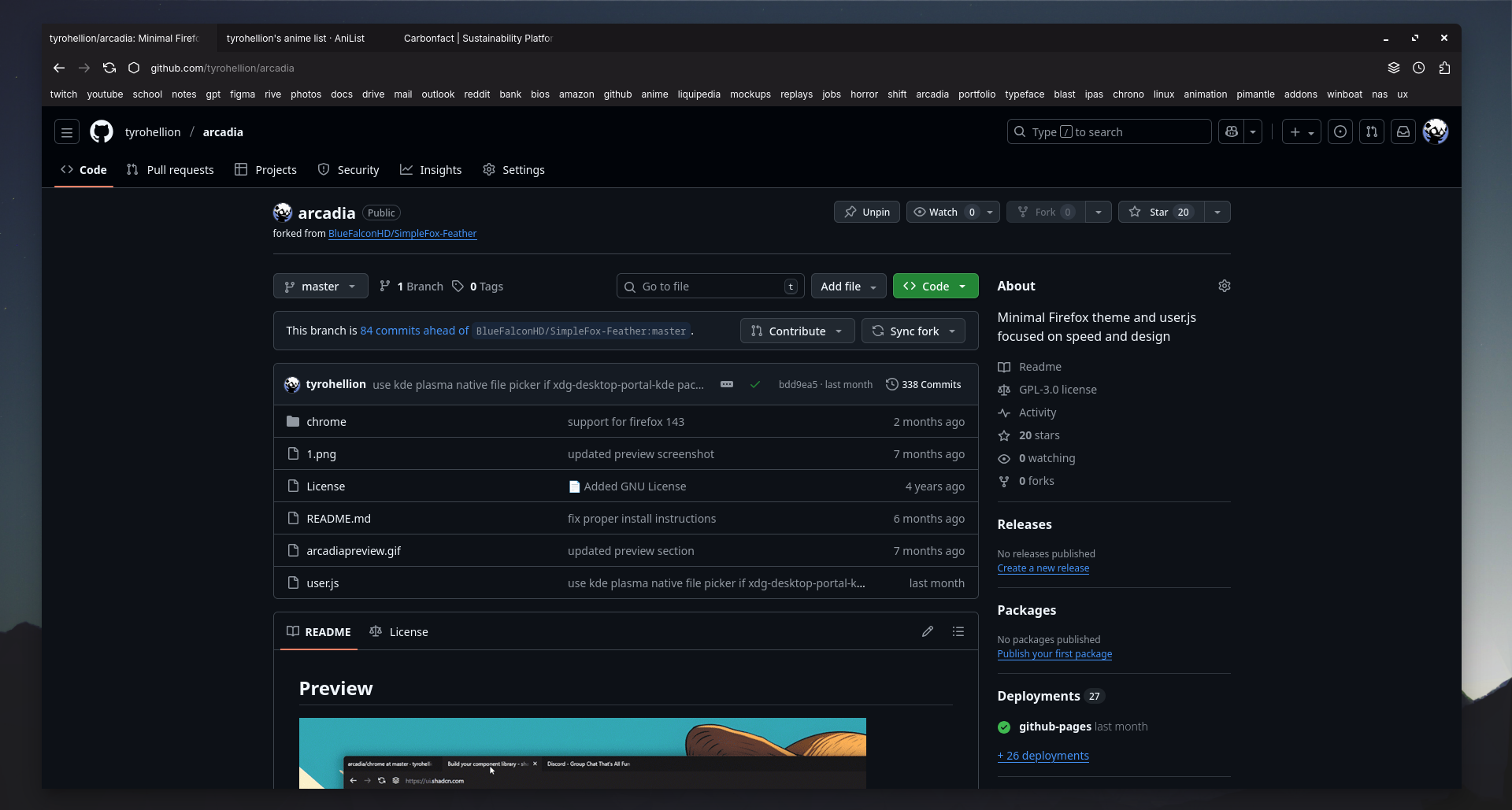Edit README with the pencil icon
Viewport: 1512px width, 810px height.
(x=928, y=631)
